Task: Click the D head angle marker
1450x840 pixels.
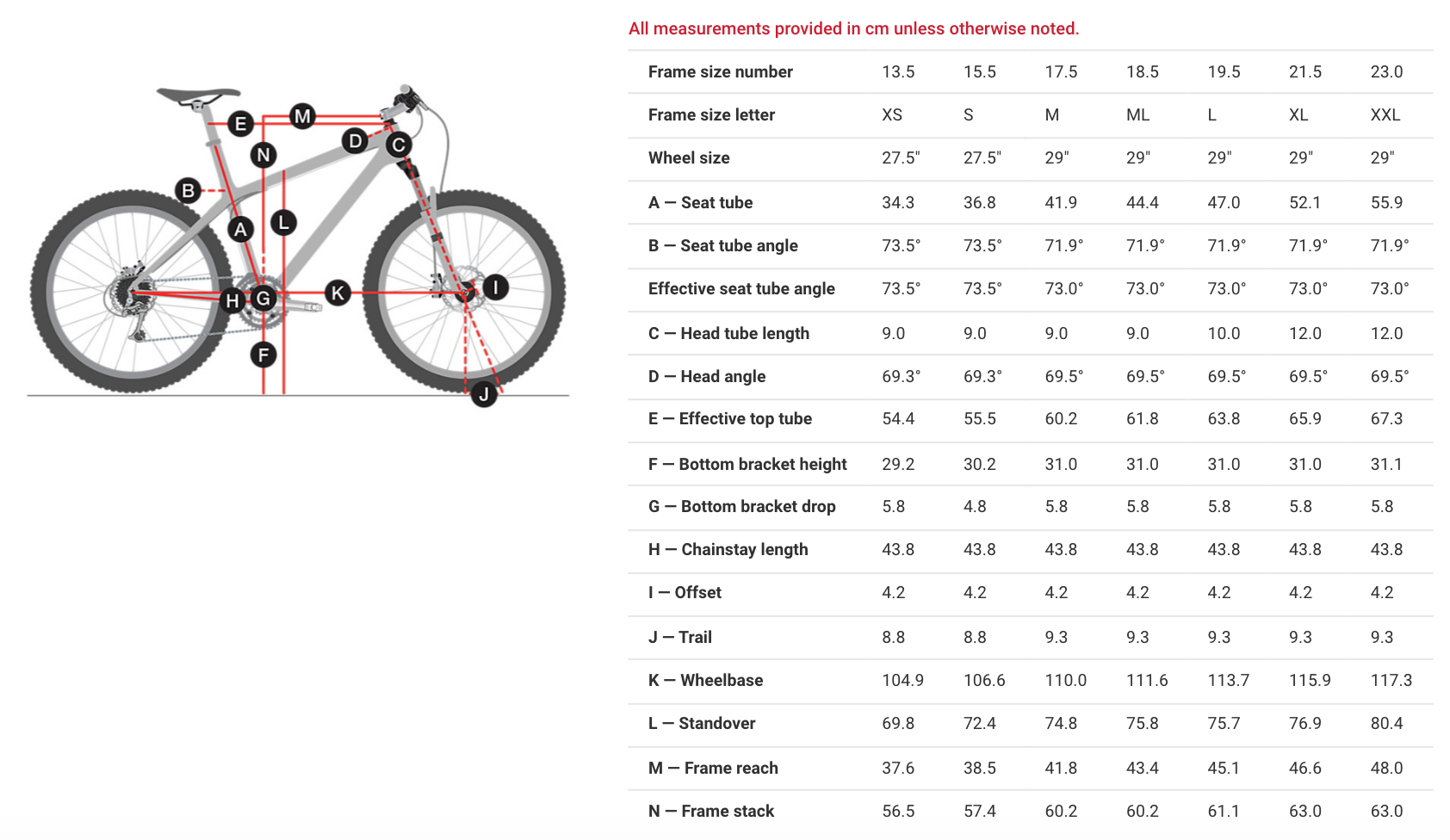Action: pyautogui.click(x=355, y=140)
